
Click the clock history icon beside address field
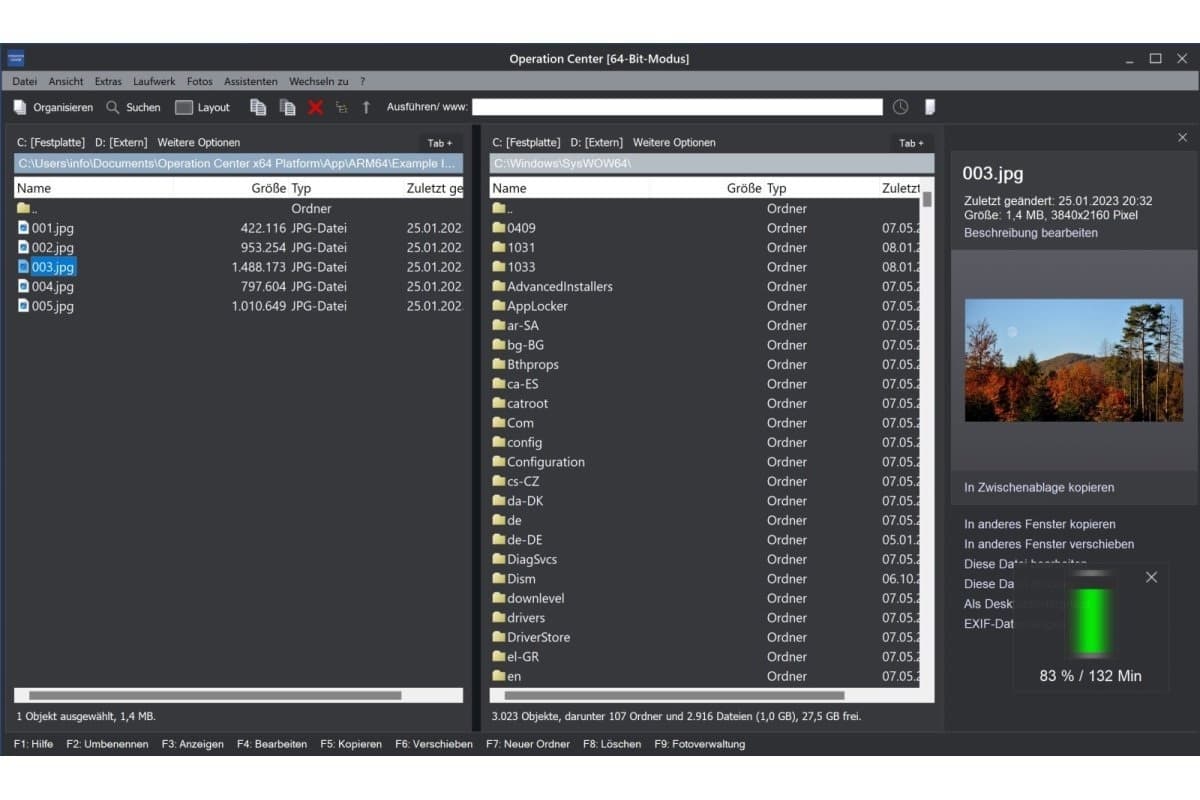click(900, 107)
